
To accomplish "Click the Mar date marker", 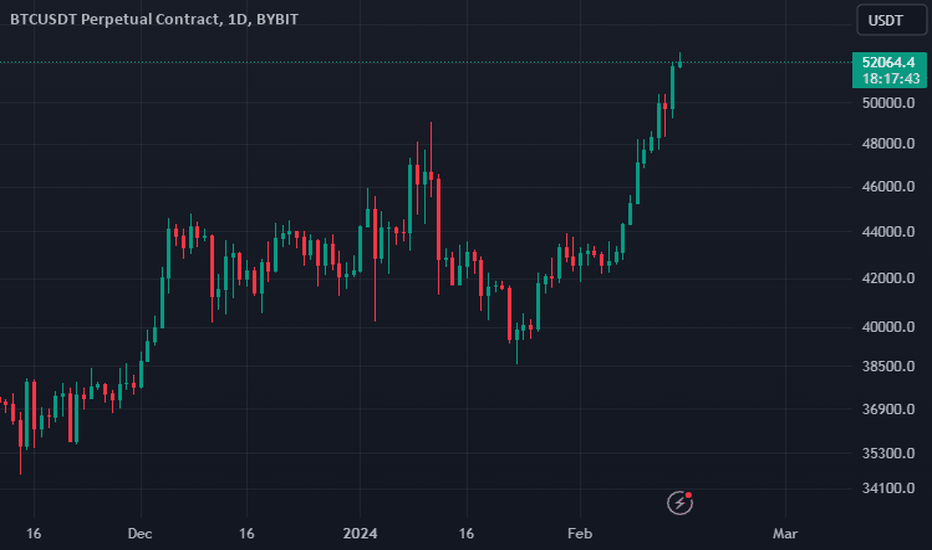I will [x=785, y=533].
